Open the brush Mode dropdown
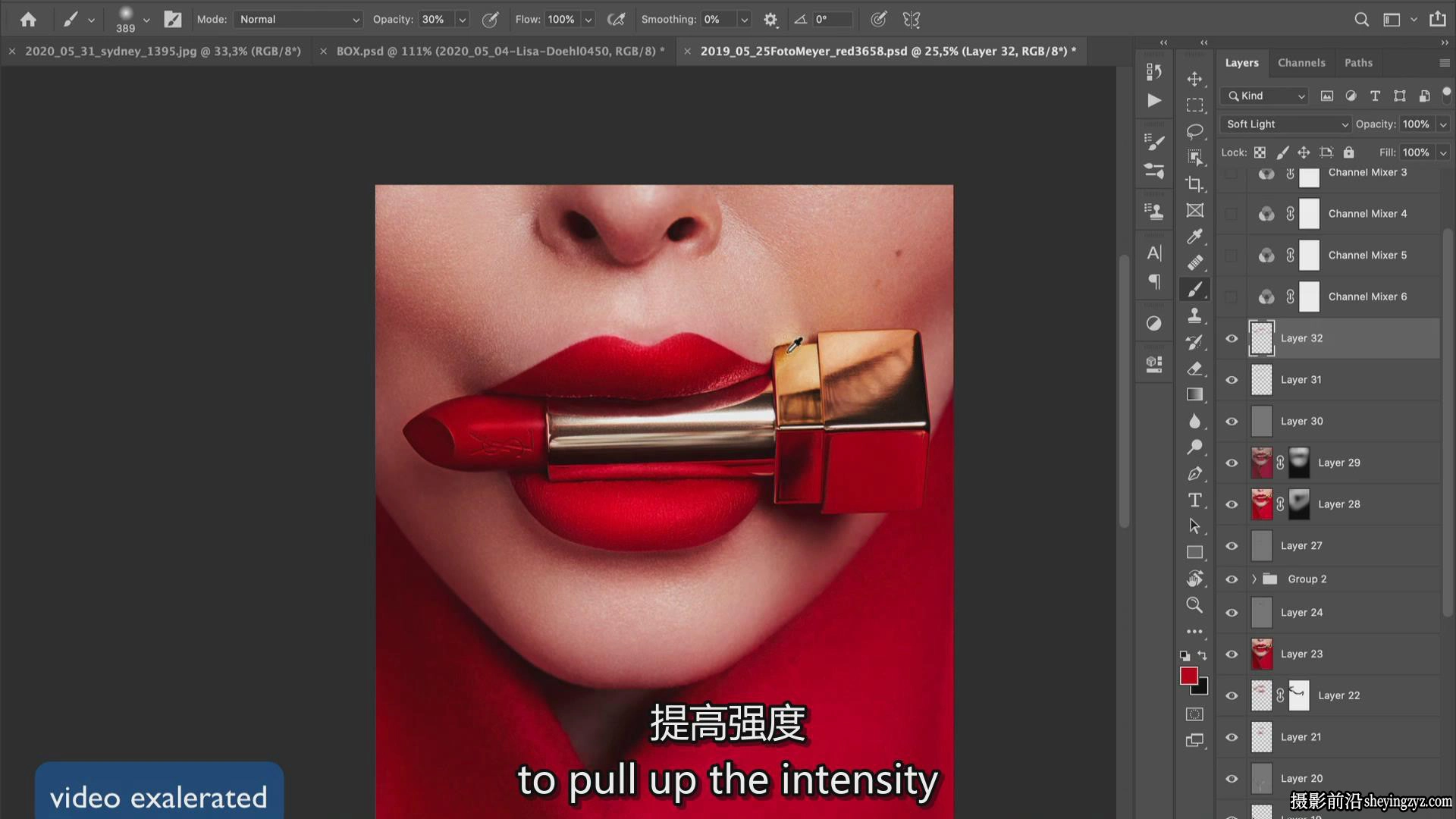 click(299, 20)
